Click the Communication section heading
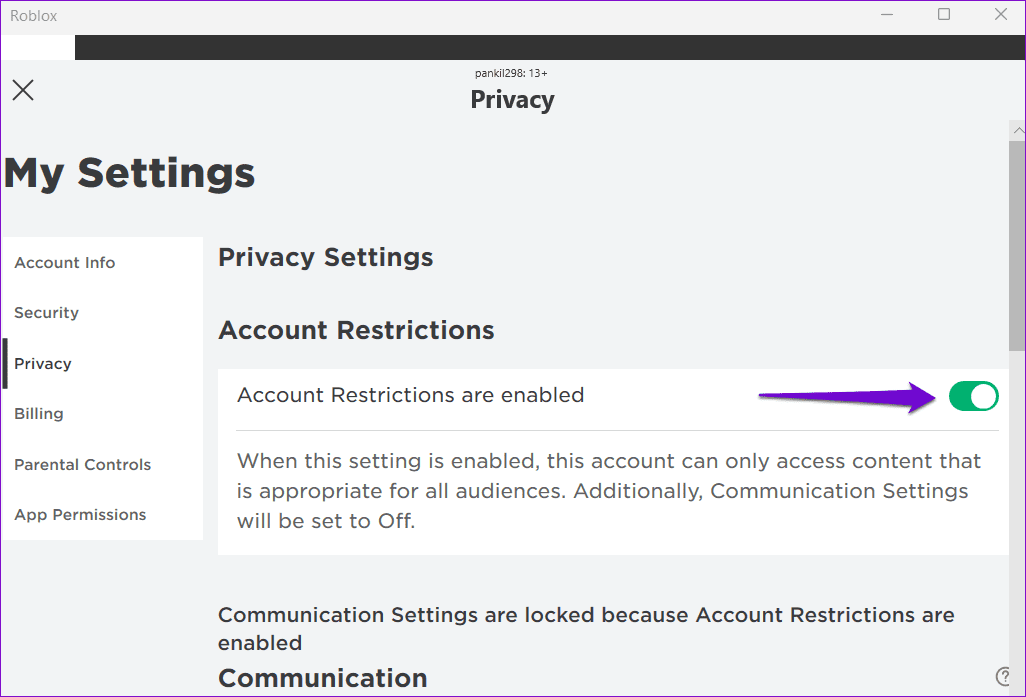This screenshot has height=697, width=1026. point(322,678)
